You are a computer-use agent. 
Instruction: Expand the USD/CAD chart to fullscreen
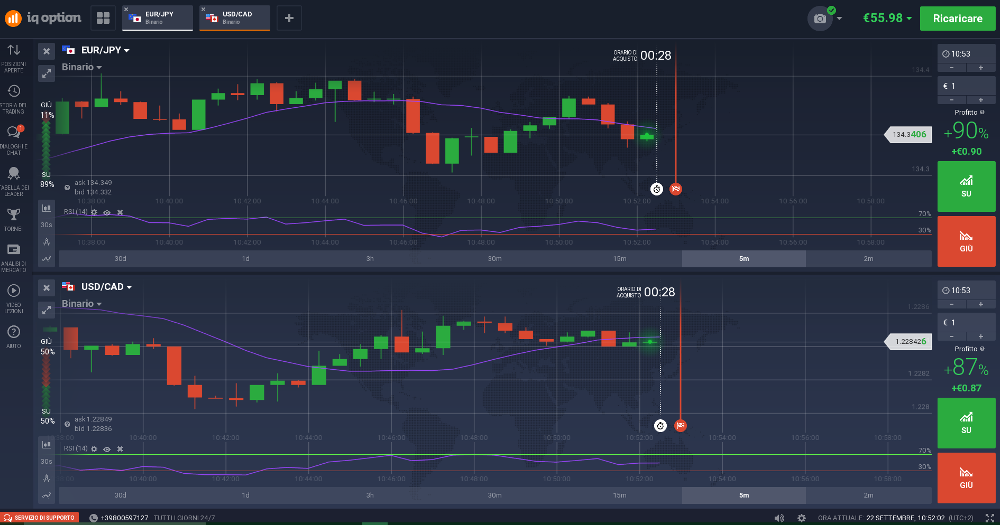(x=47, y=311)
